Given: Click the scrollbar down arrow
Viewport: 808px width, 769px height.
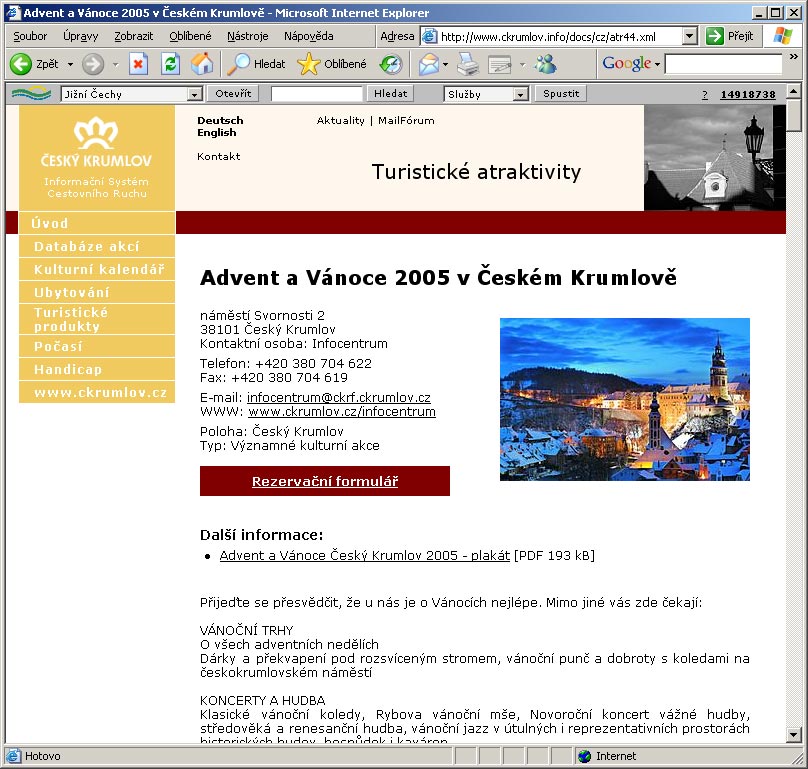Looking at the screenshot, I should 794,734.
